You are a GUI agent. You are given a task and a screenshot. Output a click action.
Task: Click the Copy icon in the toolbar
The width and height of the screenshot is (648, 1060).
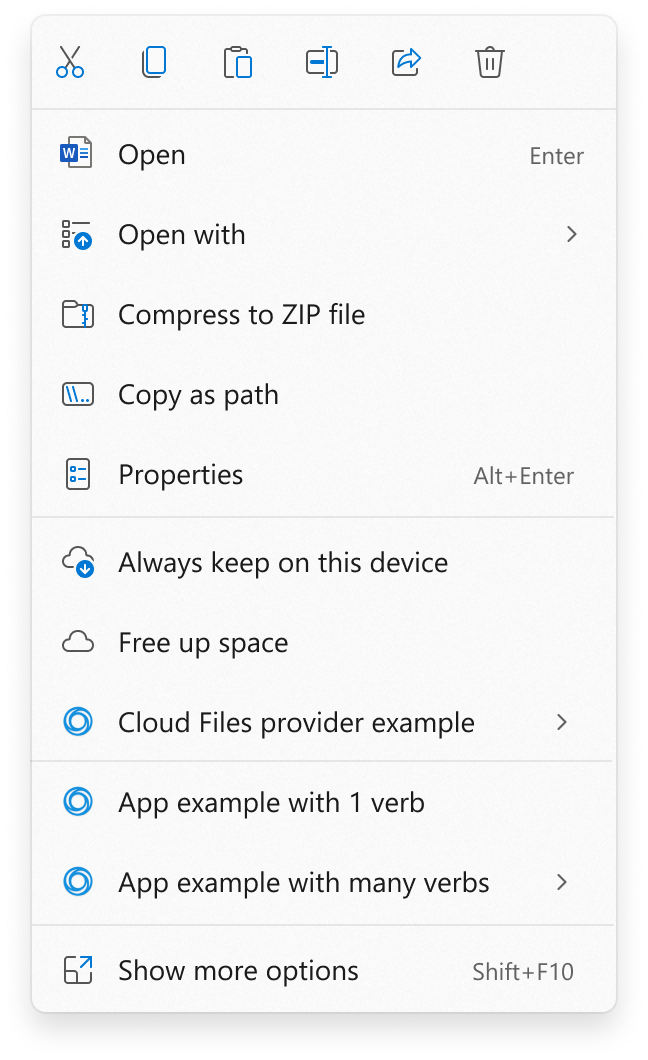pos(154,62)
